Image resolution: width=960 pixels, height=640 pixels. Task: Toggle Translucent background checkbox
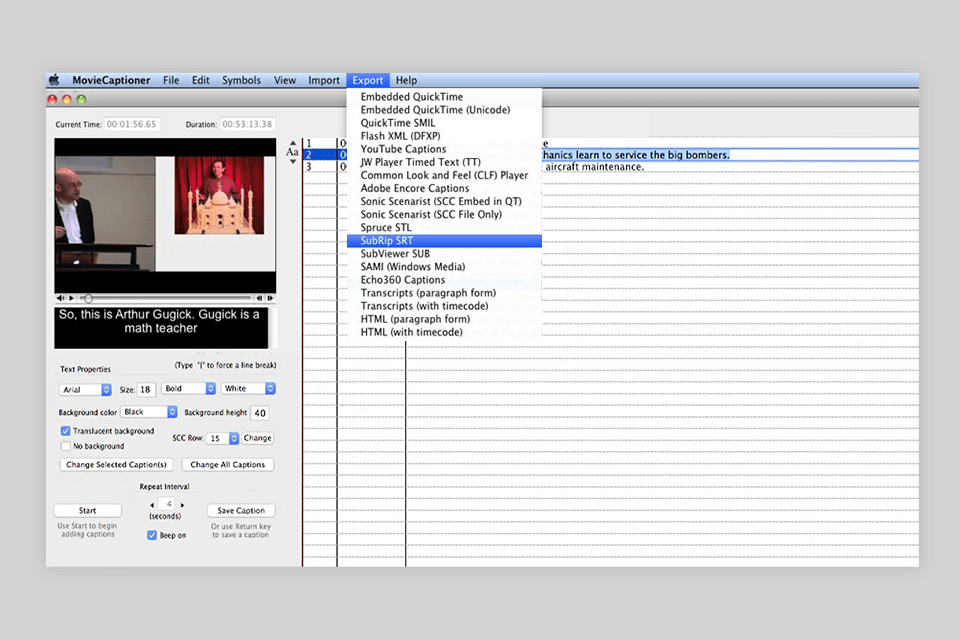tap(66, 431)
